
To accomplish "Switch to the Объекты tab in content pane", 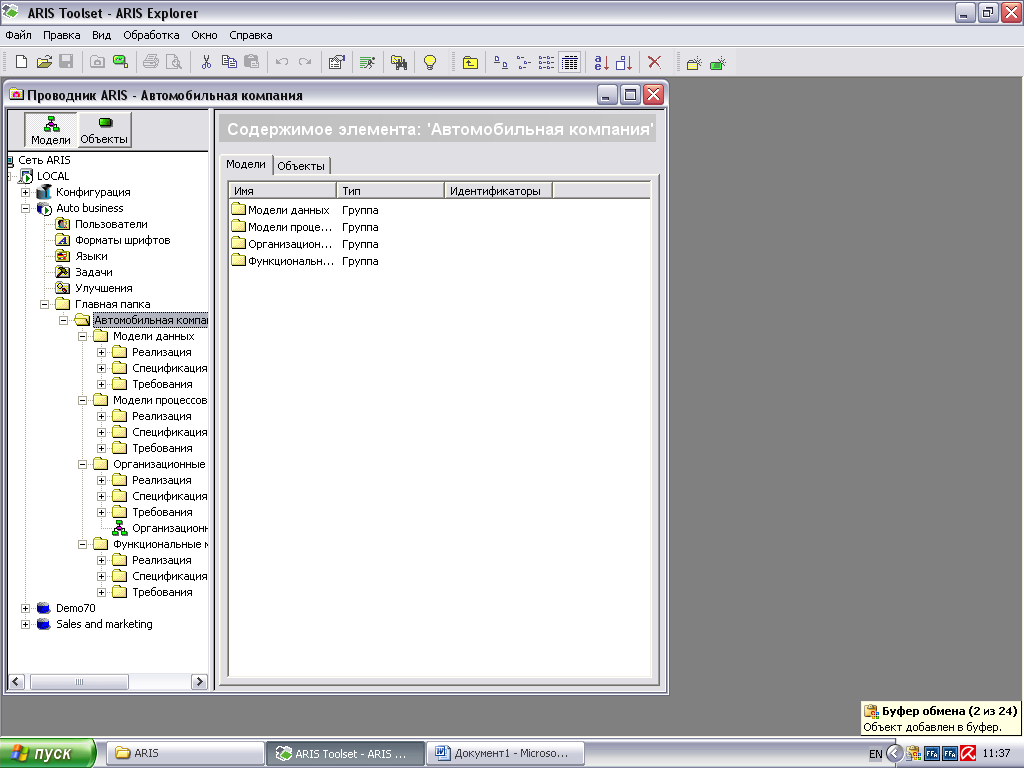I will pos(301,166).
